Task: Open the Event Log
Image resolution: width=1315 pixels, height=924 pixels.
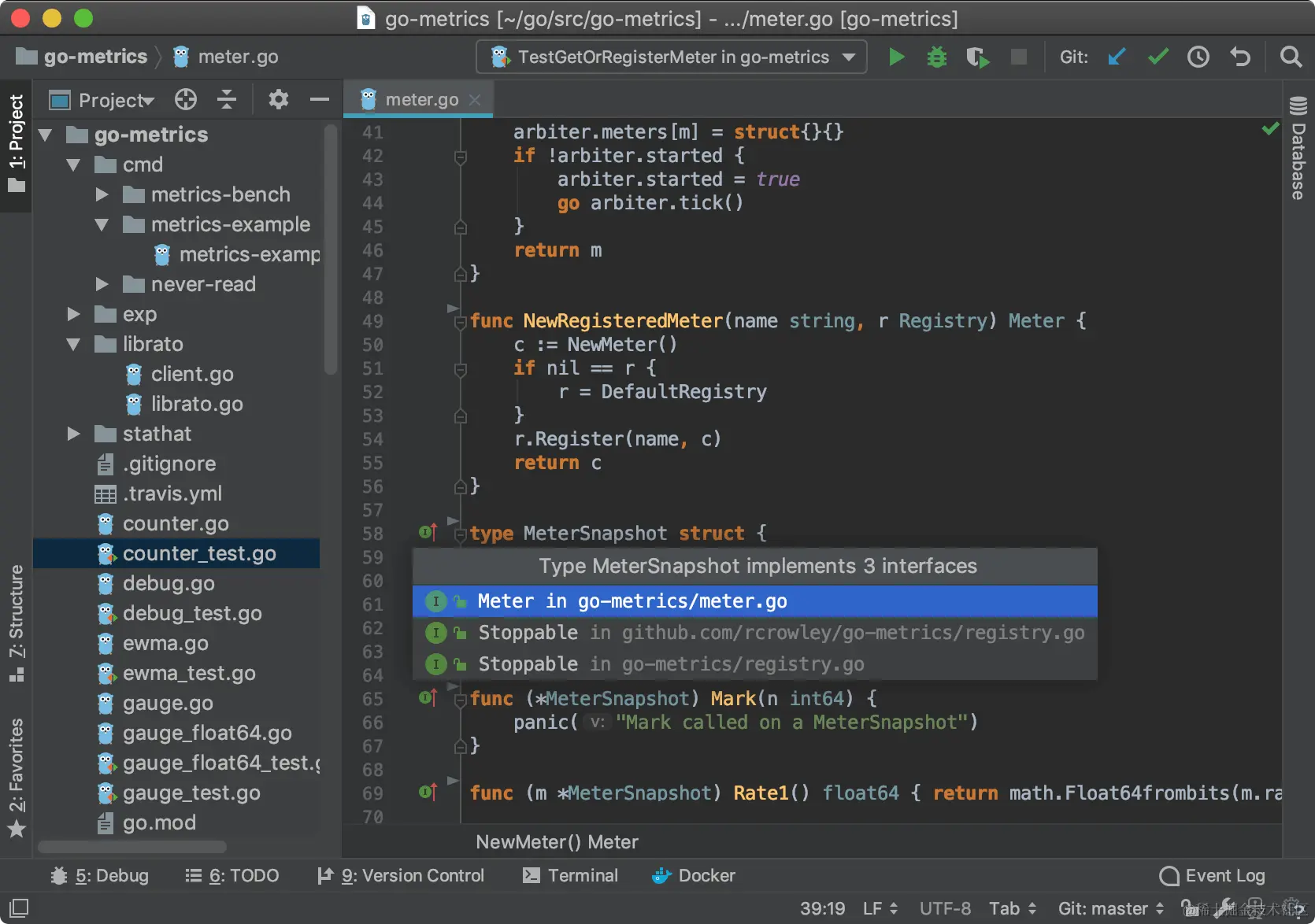Action: (1213, 875)
